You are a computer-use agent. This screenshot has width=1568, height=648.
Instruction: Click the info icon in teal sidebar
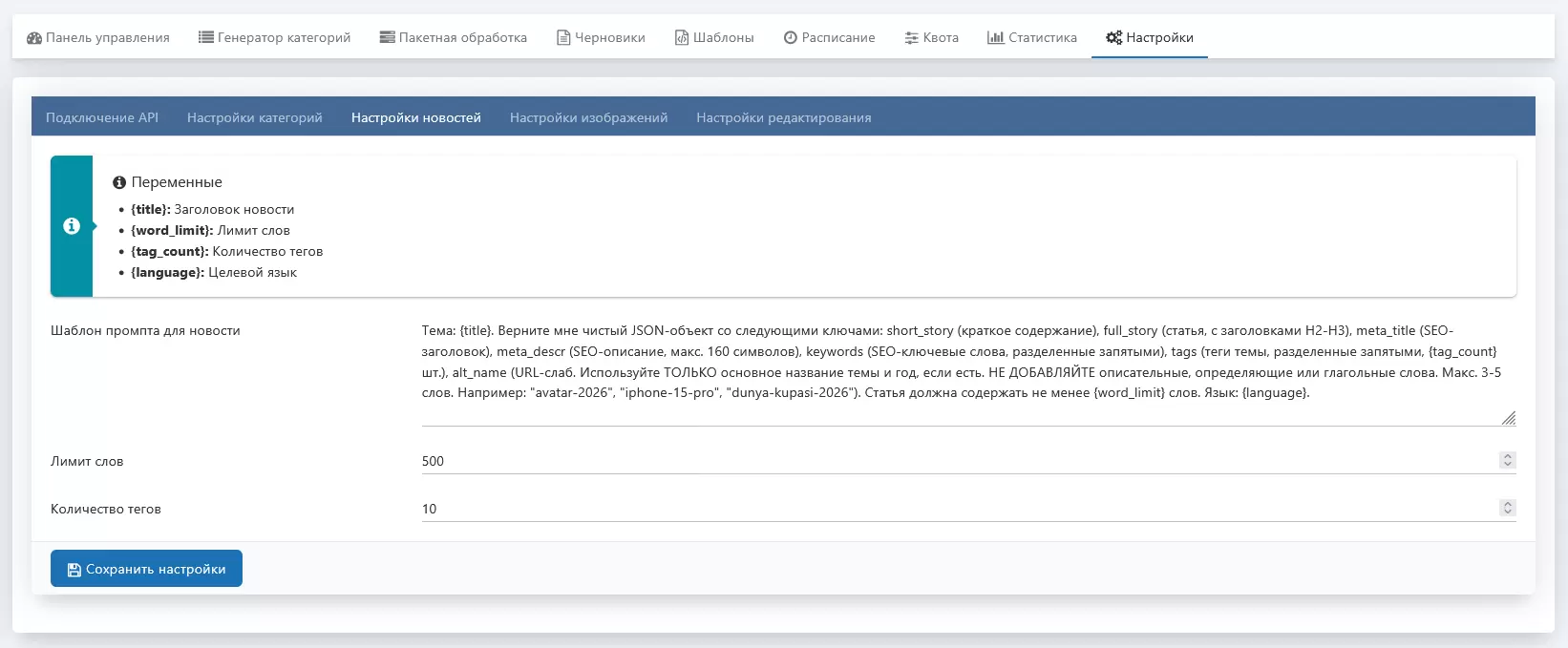pos(72,226)
